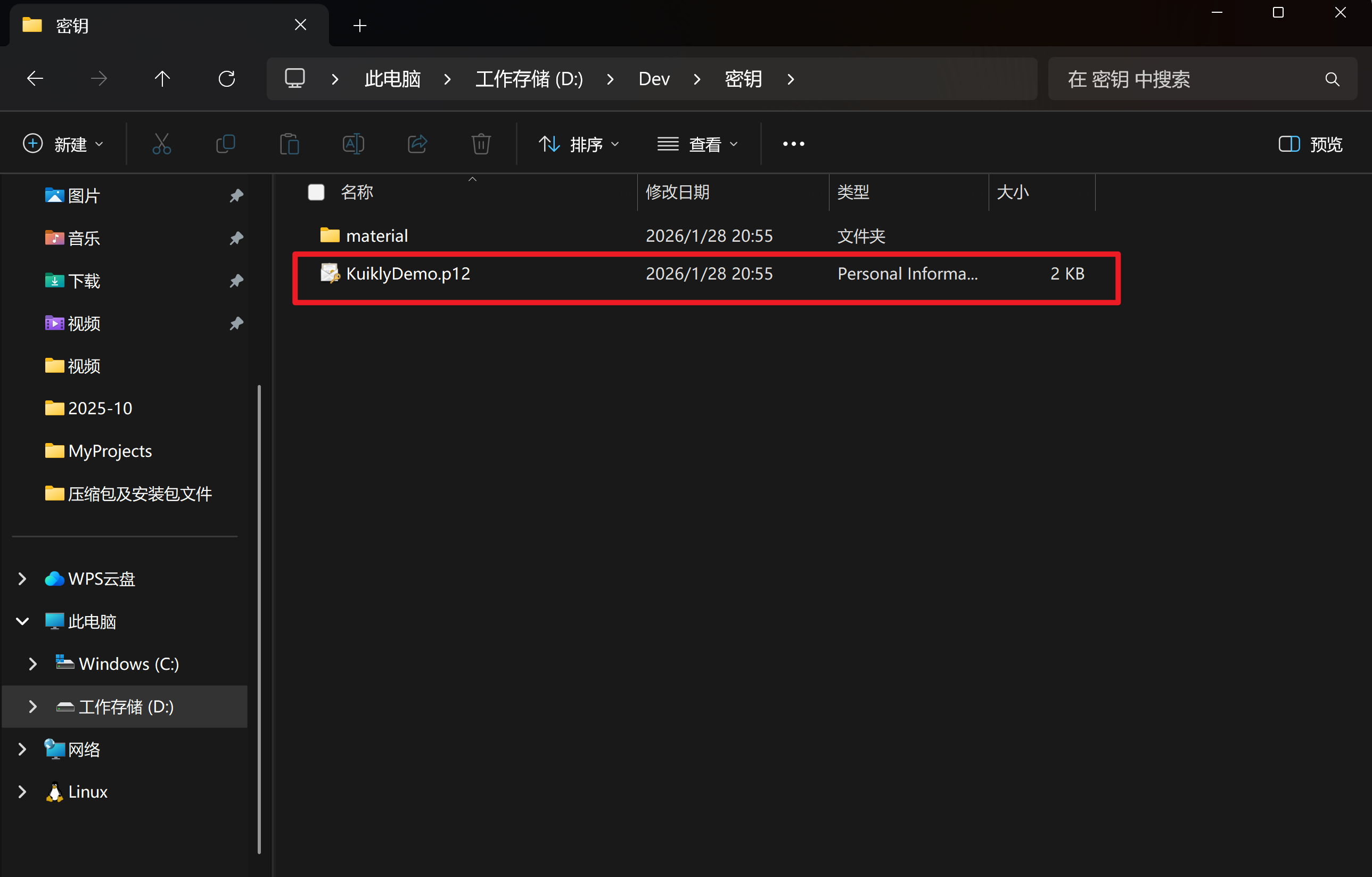Click the Cut scissors icon
The height and width of the screenshot is (877, 1372).
[162, 144]
